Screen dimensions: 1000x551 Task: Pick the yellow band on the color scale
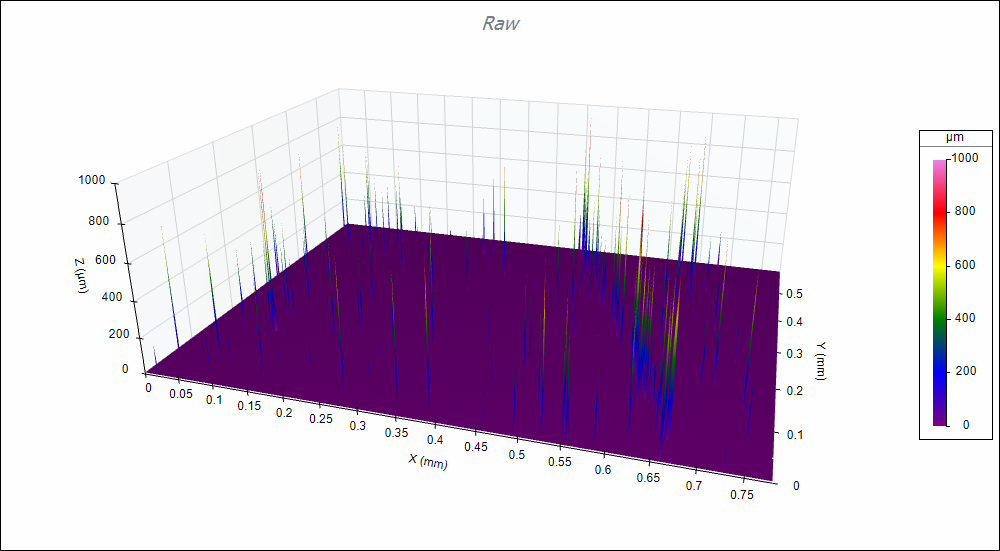coord(939,264)
